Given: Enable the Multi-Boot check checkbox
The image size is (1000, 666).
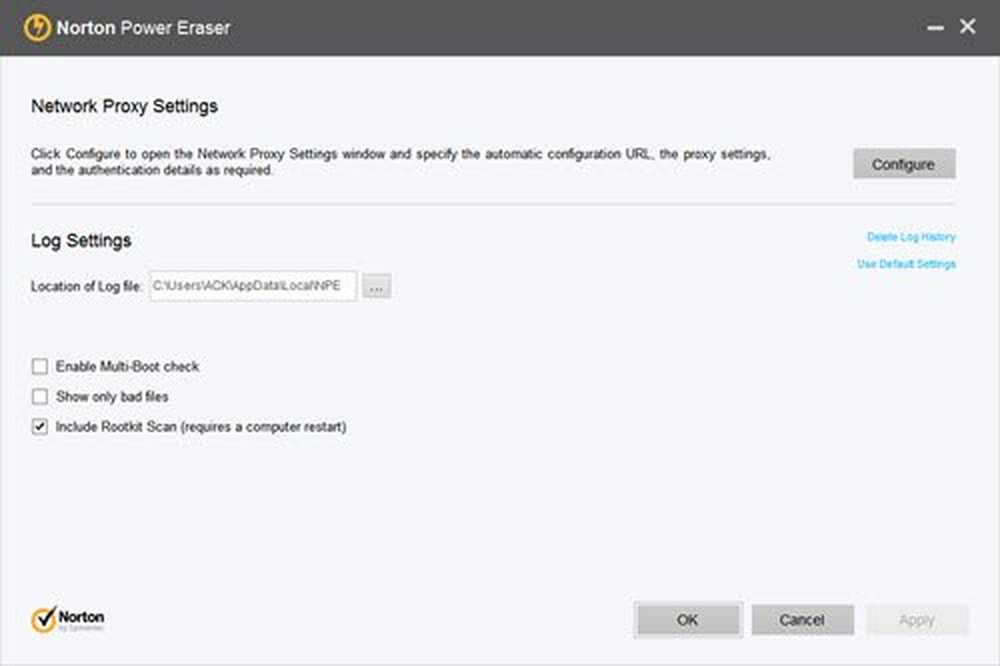Looking at the screenshot, I should [x=40, y=367].
